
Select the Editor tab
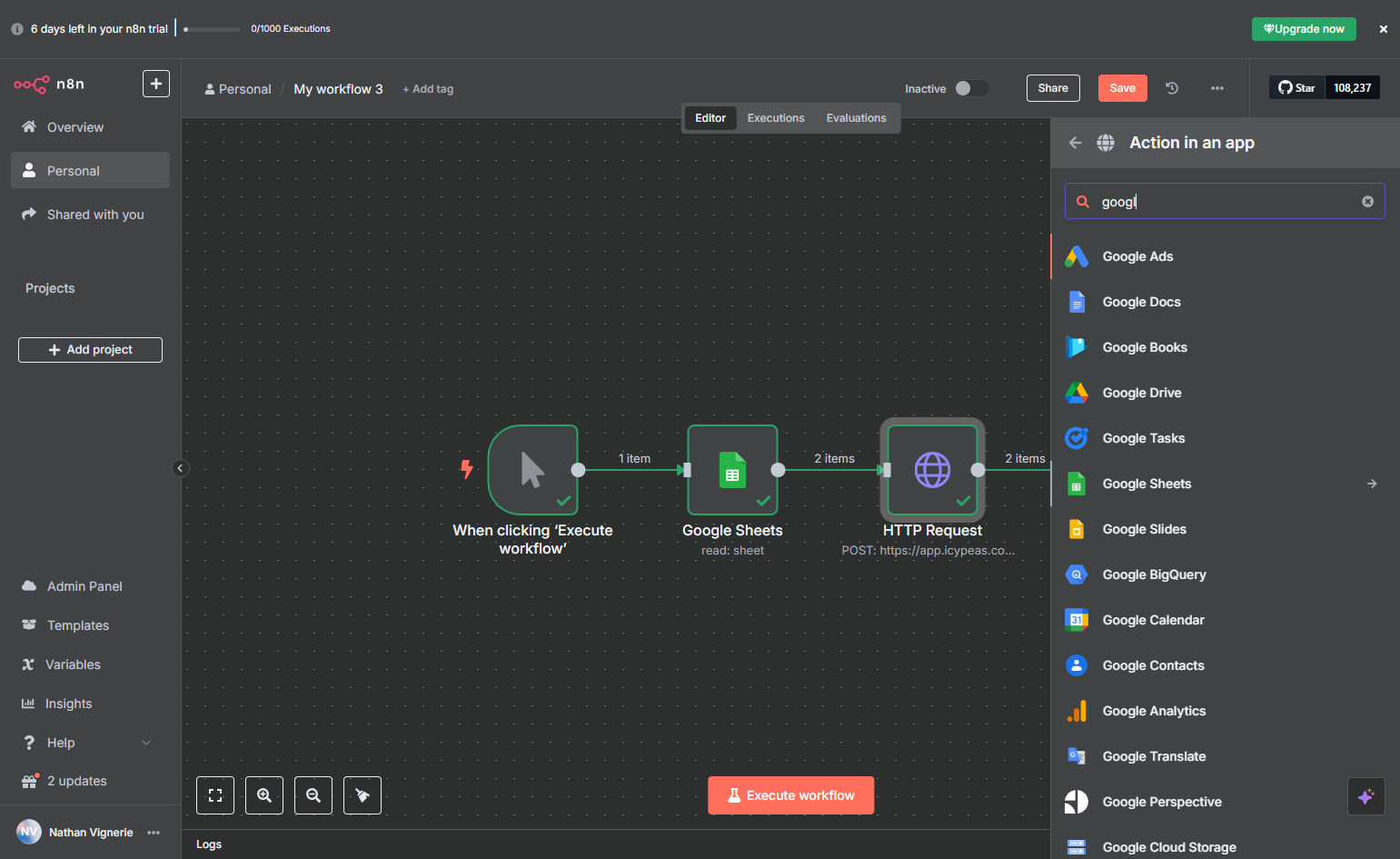[710, 118]
